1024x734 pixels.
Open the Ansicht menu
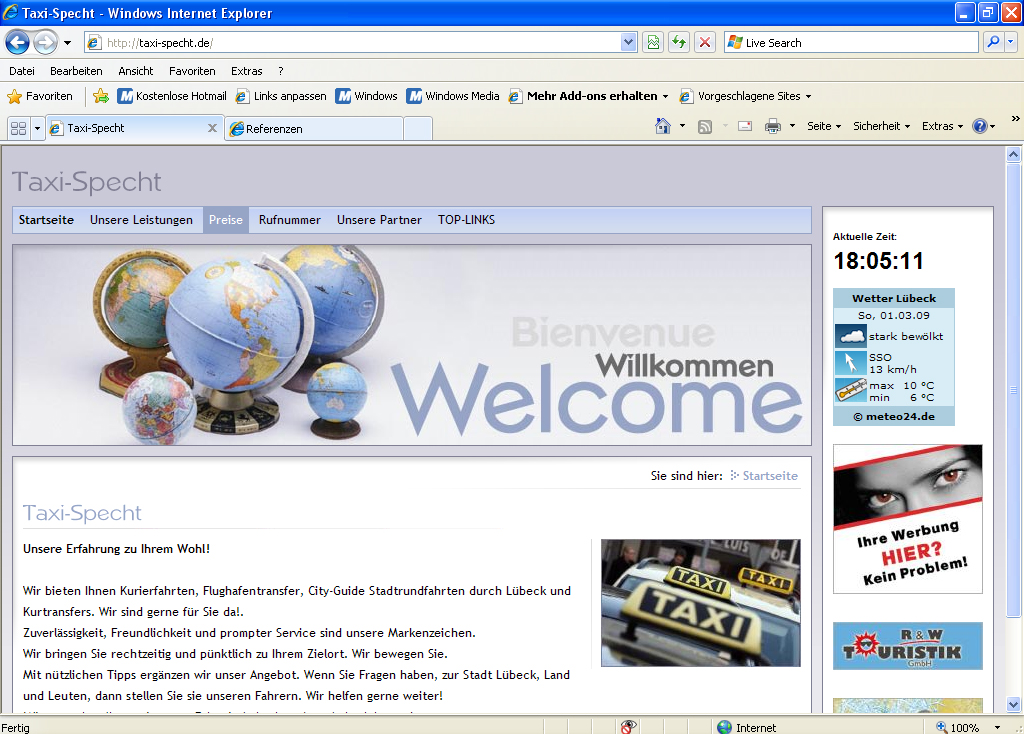coord(135,71)
